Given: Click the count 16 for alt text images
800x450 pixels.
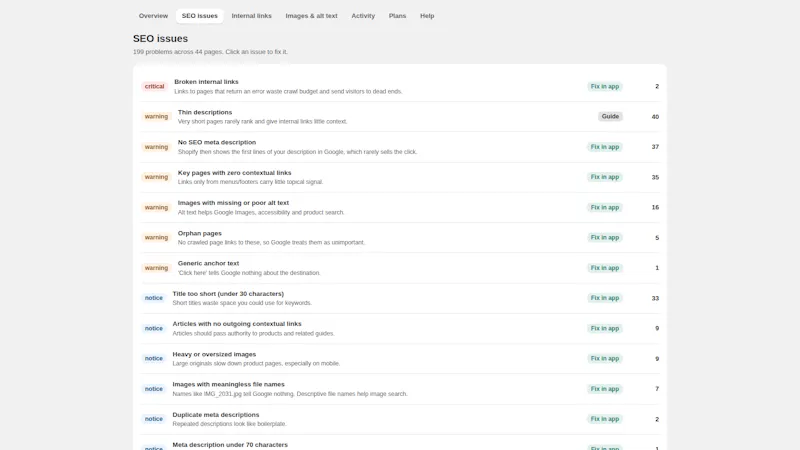Looking at the screenshot, I should pyautogui.click(x=655, y=208).
